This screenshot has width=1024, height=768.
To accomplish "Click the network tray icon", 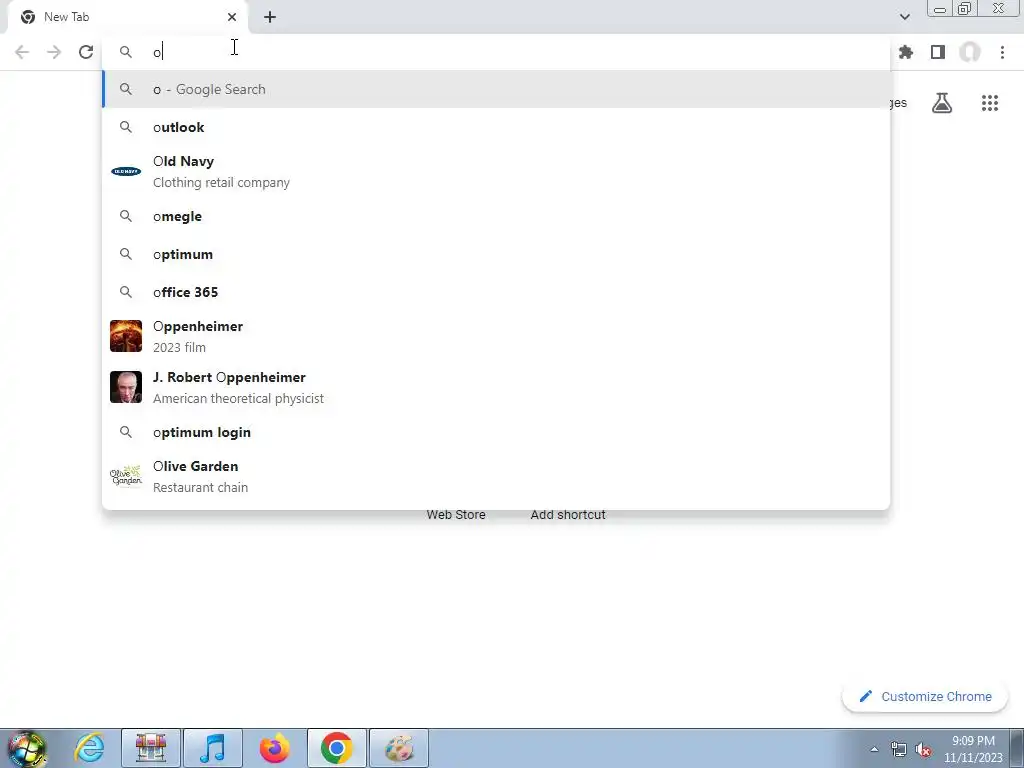I will [x=899, y=749].
